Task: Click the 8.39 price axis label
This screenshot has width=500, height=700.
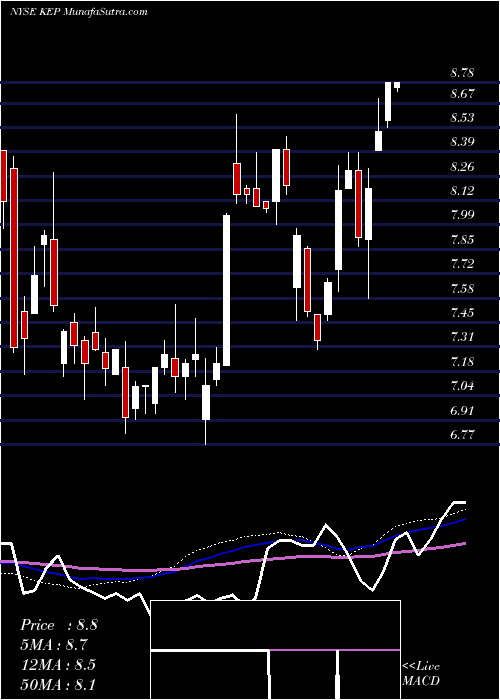Action: click(x=462, y=142)
